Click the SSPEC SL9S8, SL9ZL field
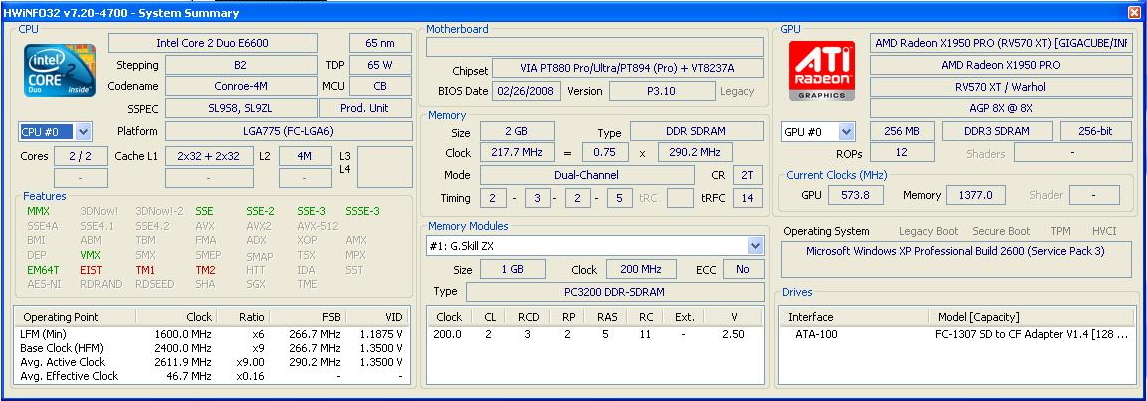The width and height of the screenshot is (1147, 401). pyautogui.click(x=241, y=108)
